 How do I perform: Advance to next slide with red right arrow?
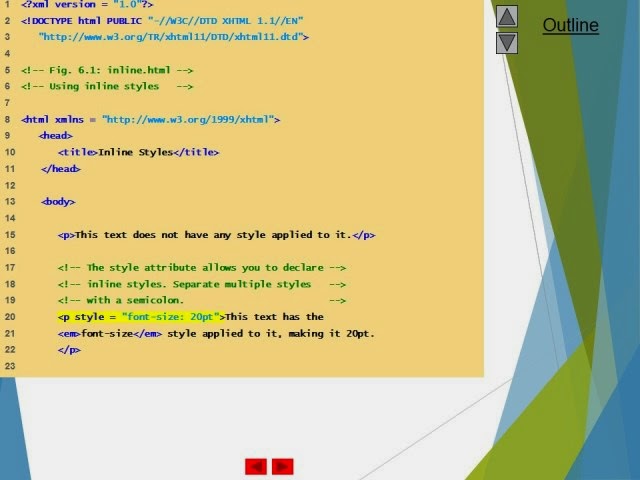[x=282, y=467]
